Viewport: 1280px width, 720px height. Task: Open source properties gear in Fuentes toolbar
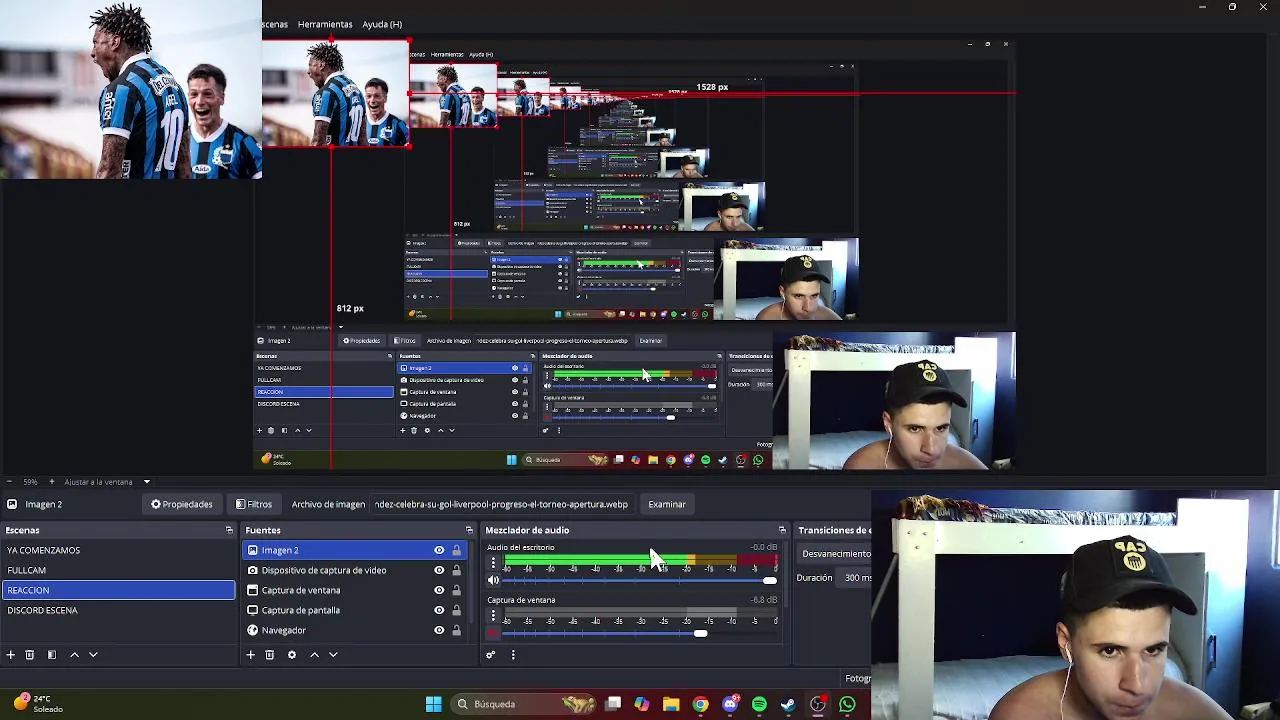pos(292,655)
